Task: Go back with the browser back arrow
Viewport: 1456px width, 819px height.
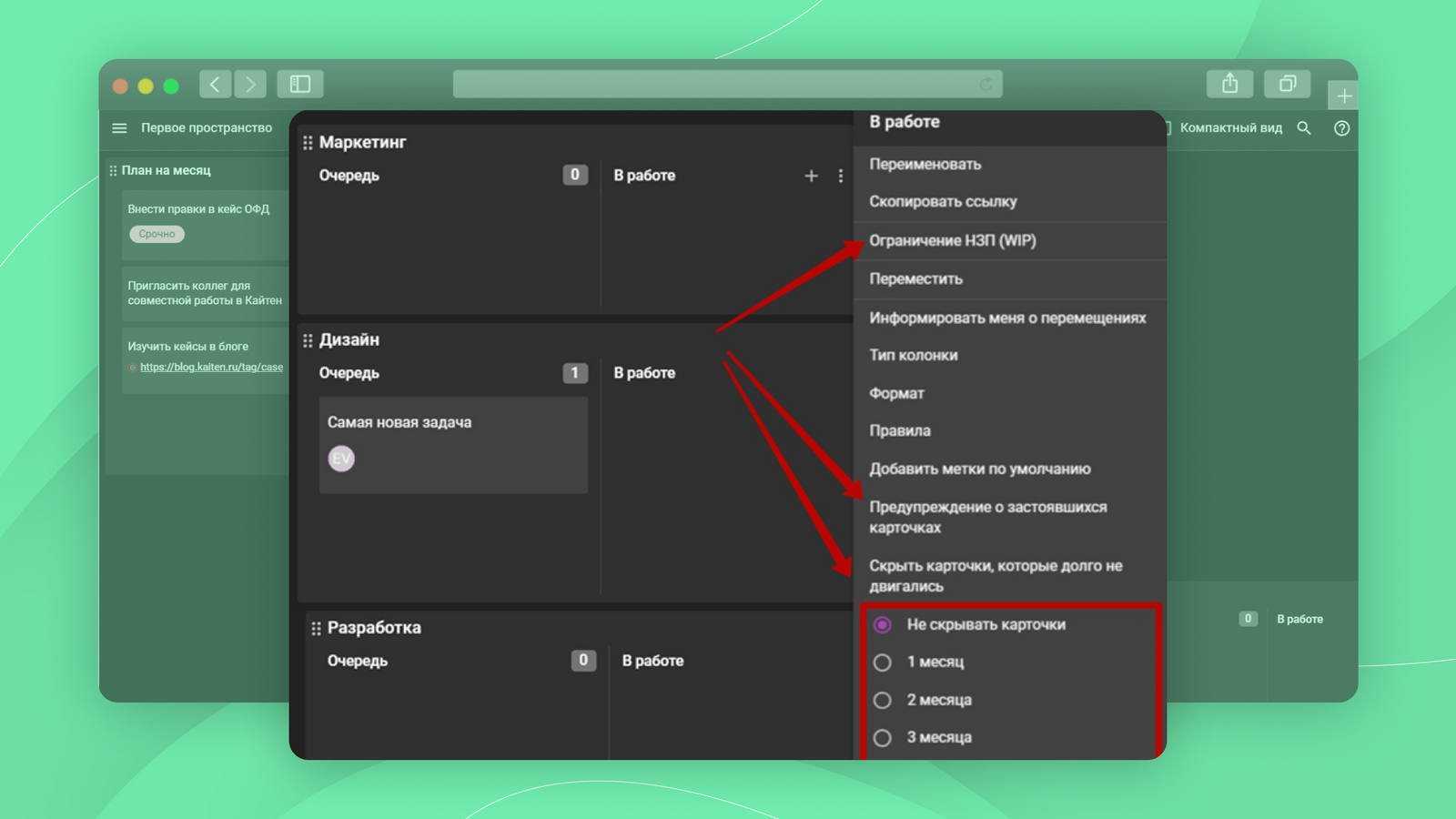Action: pyautogui.click(x=215, y=85)
